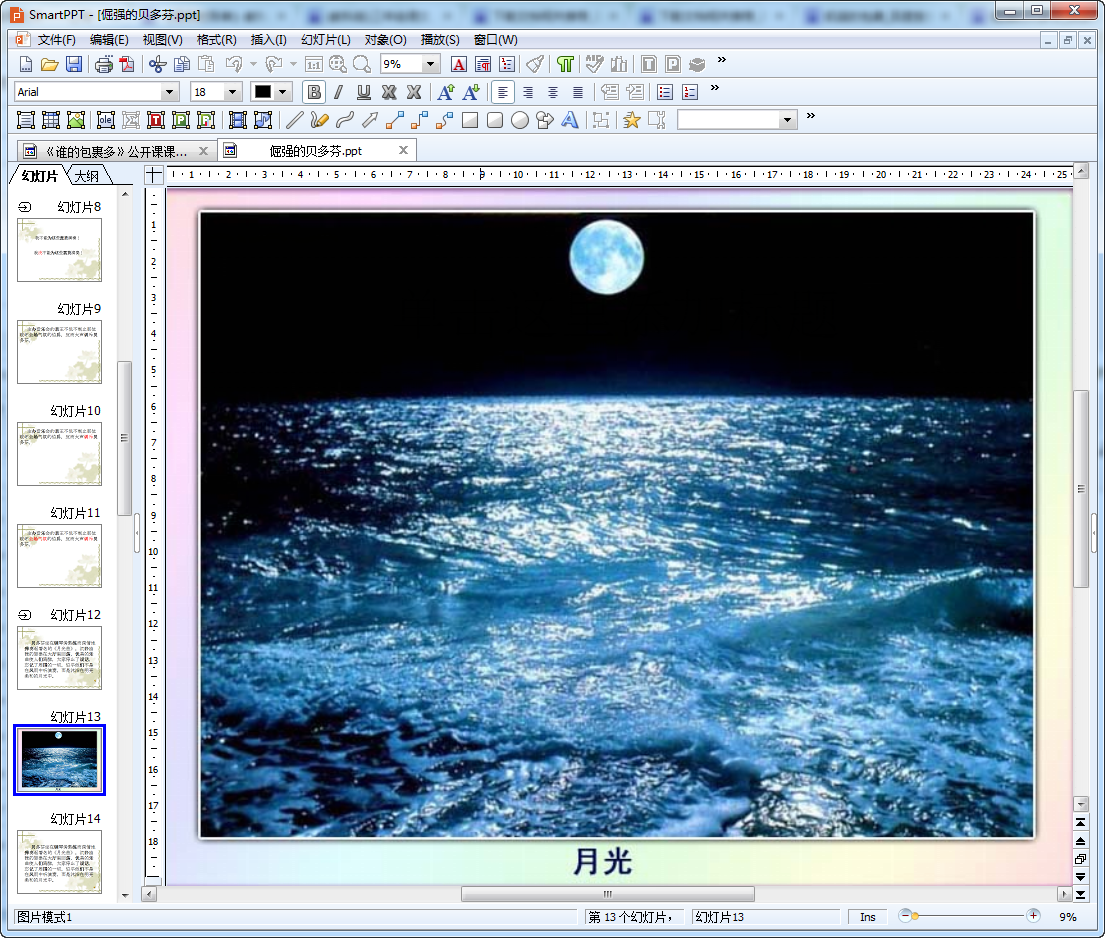Draw a rectangle shape
Screen dimensions: 1105x938
[x=470, y=120]
